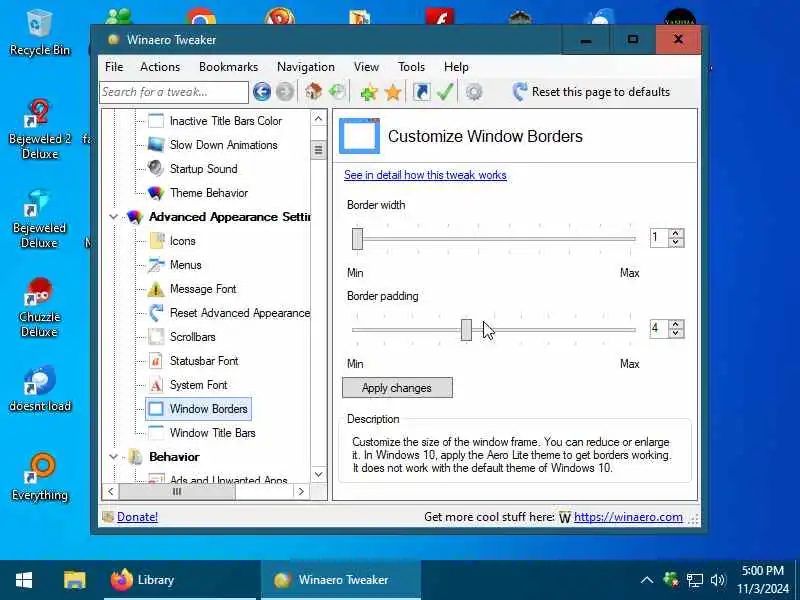Open the Windows Start menu
800x600 pixels.
pos(24,580)
